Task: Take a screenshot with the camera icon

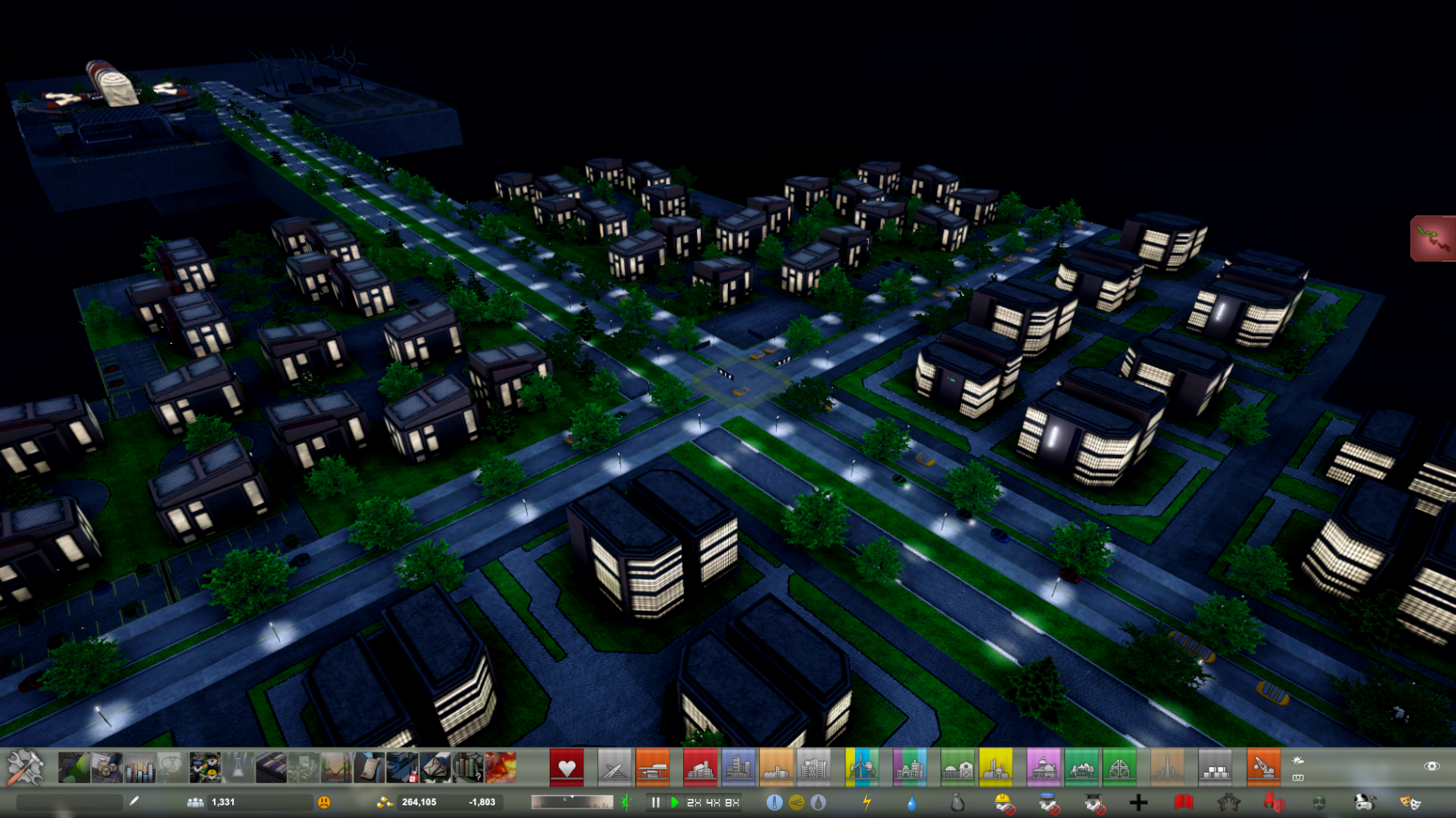Action: click(x=1298, y=777)
